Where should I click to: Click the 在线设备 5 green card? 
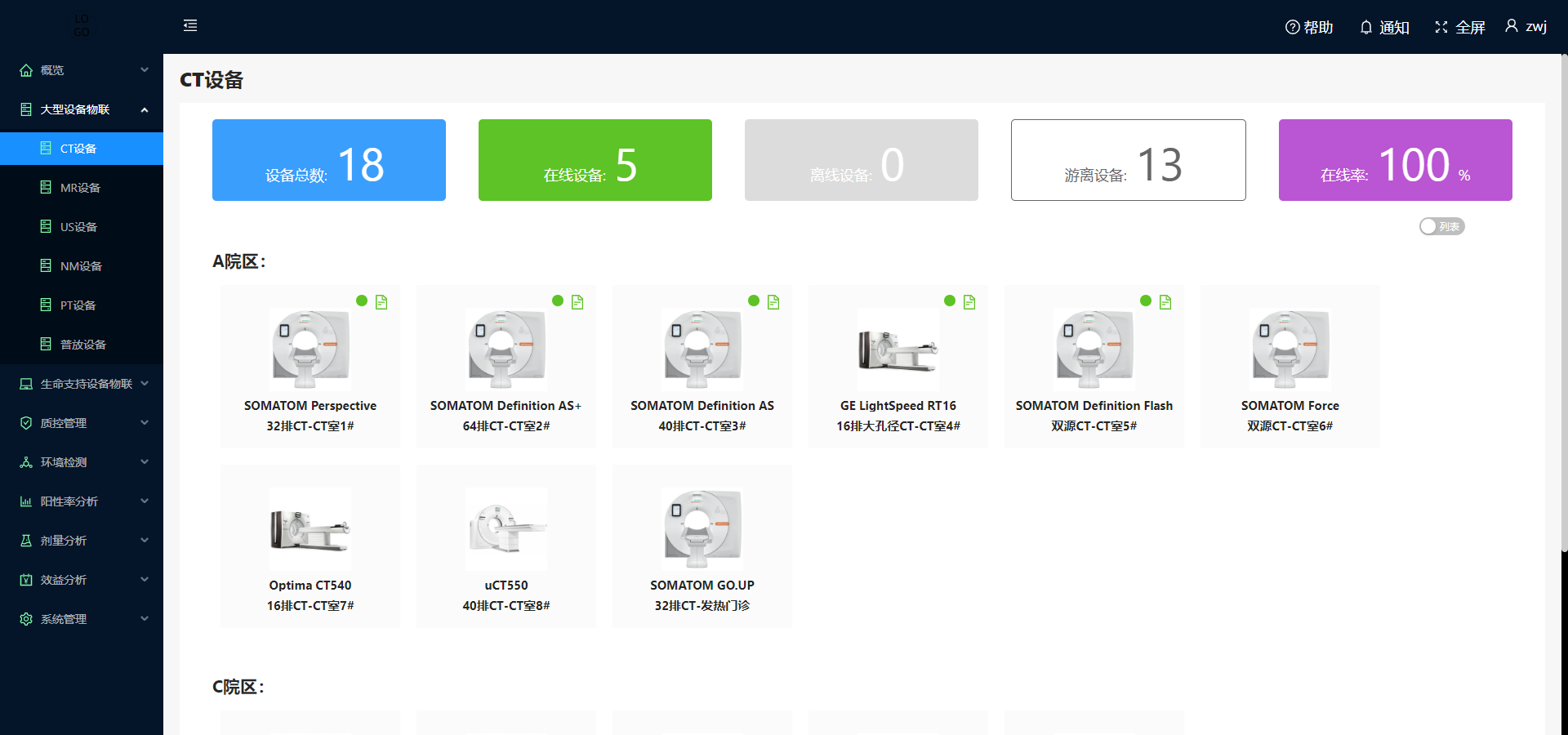tap(595, 160)
